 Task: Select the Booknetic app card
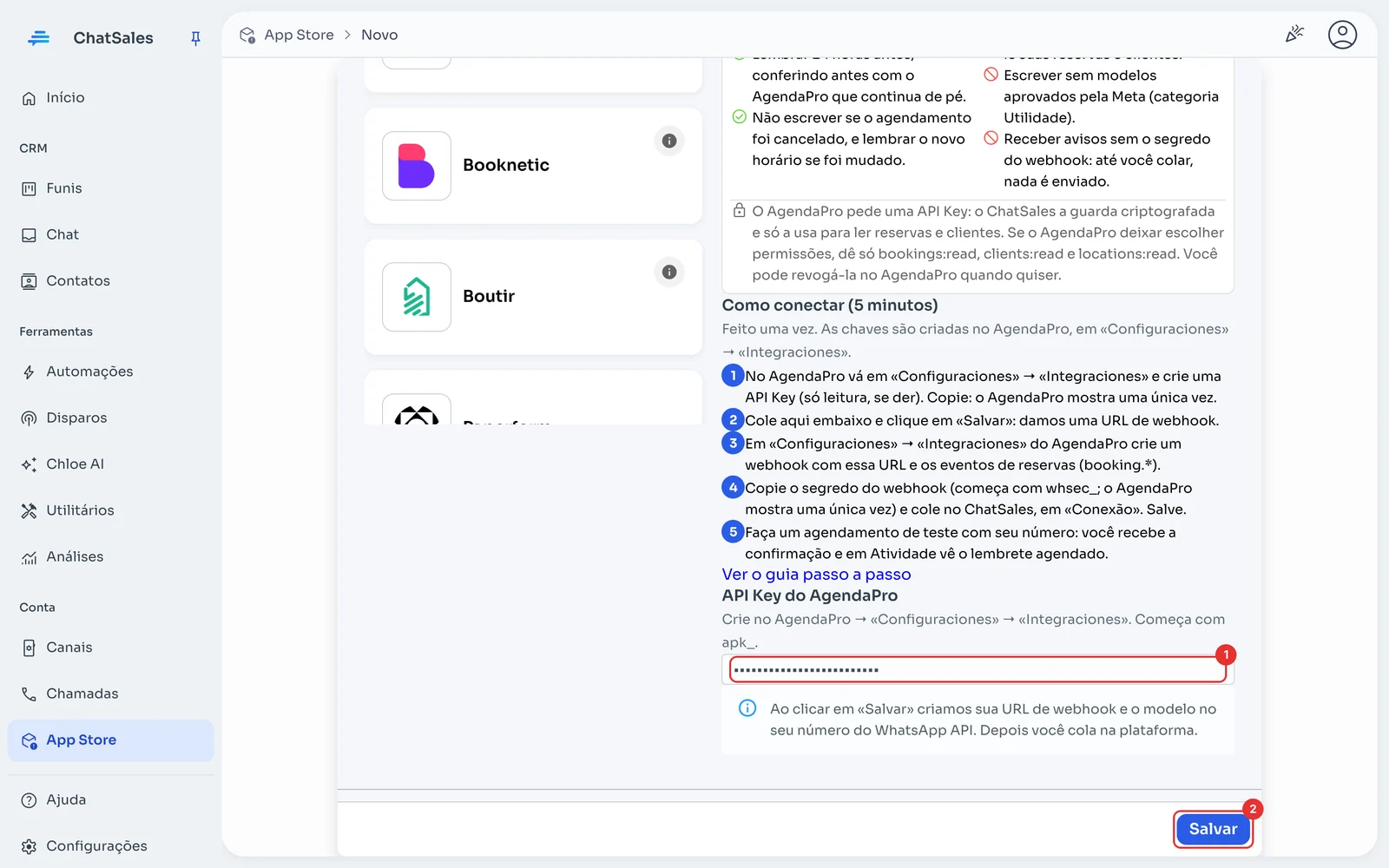pyautogui.click(x=533, y=166)
